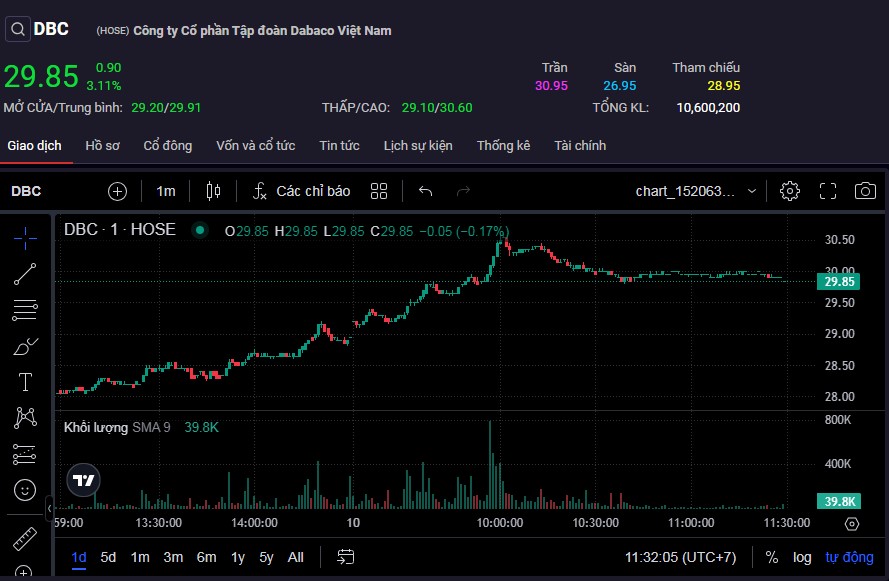Enter fullscreen chart mode

click(828, 191)
